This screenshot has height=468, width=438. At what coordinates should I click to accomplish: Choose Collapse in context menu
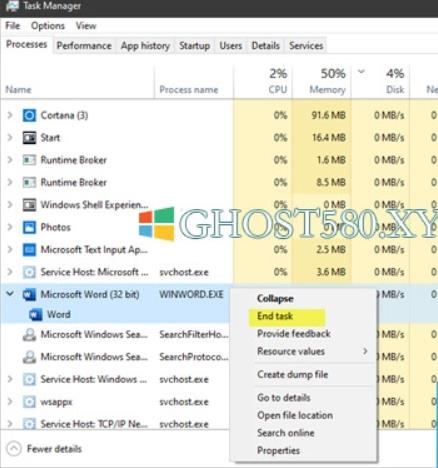point(275,298)
